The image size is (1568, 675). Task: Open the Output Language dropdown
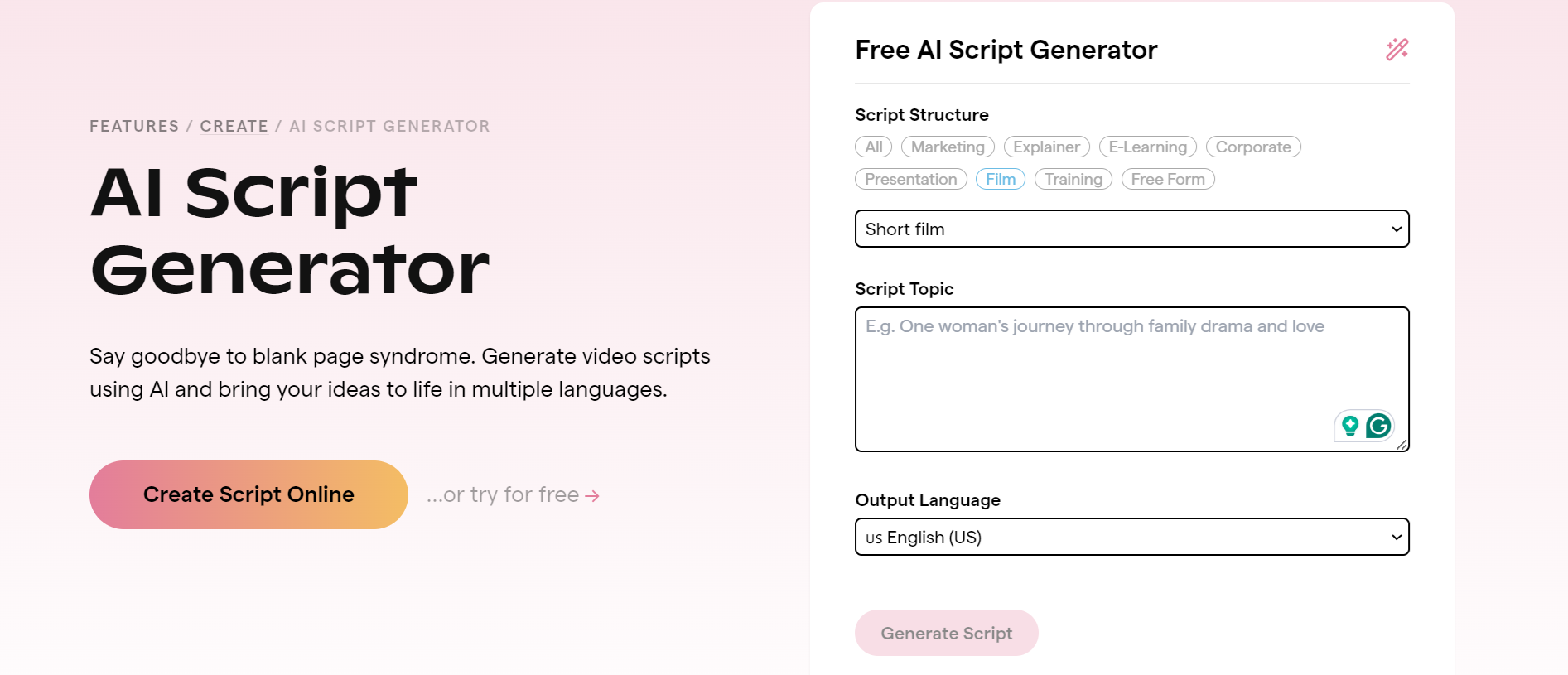(1131, 537)
